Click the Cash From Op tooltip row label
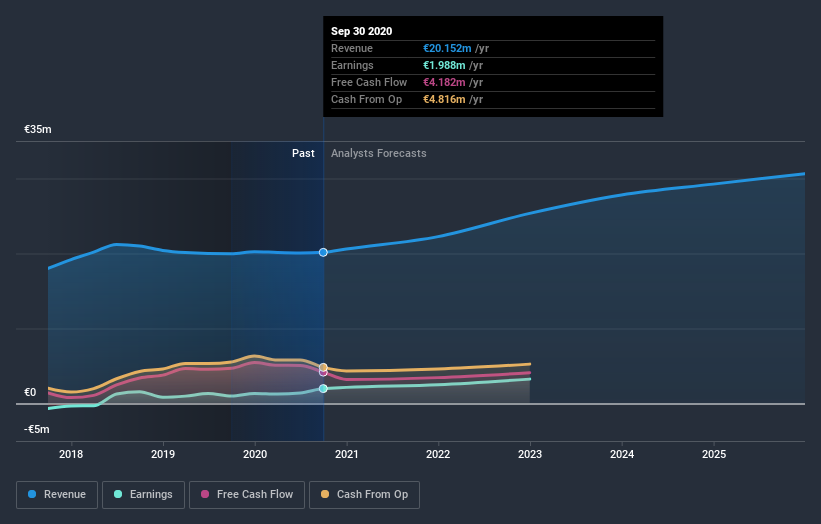 point(367,99)
